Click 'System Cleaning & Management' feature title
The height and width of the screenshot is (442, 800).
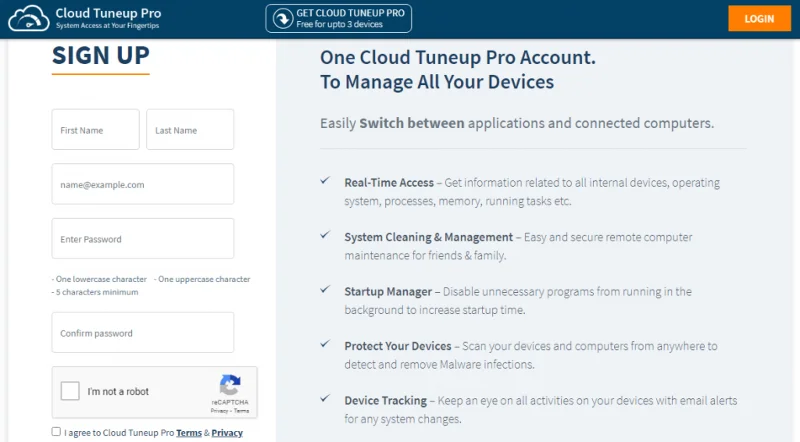point(429,237)
